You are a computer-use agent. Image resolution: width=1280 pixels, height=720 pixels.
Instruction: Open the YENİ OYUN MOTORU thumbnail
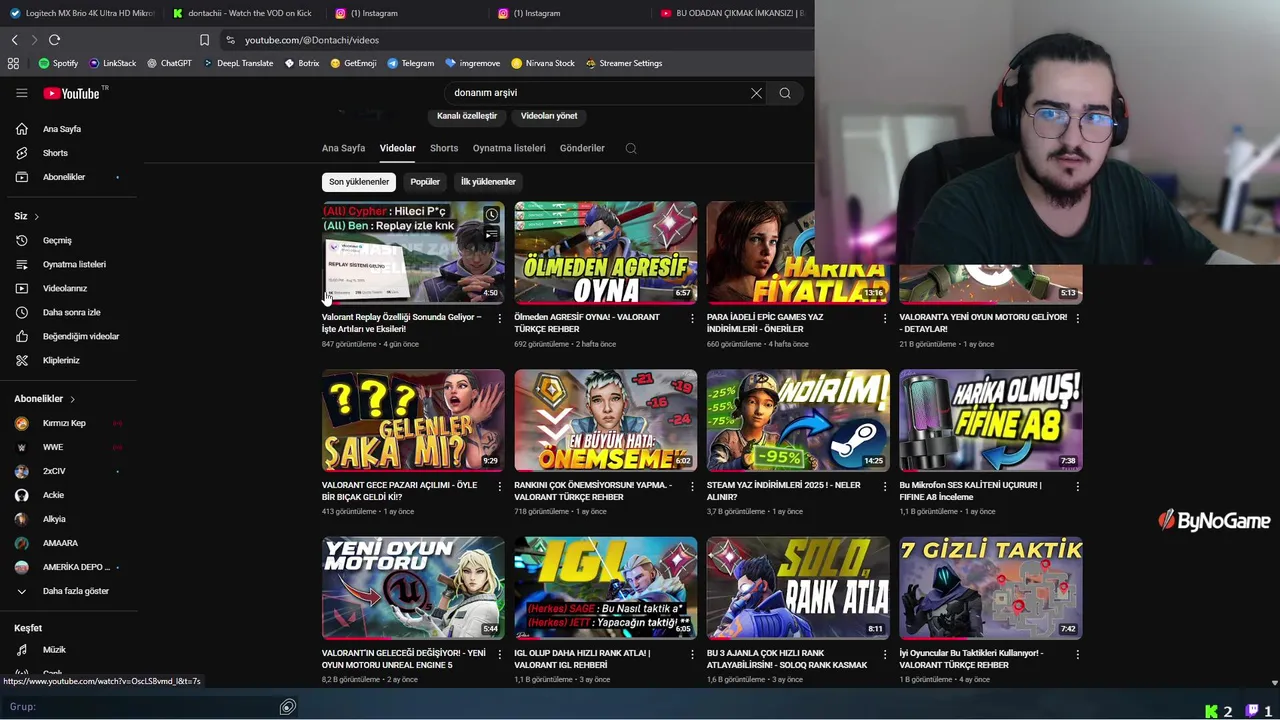tap(413, 588)
